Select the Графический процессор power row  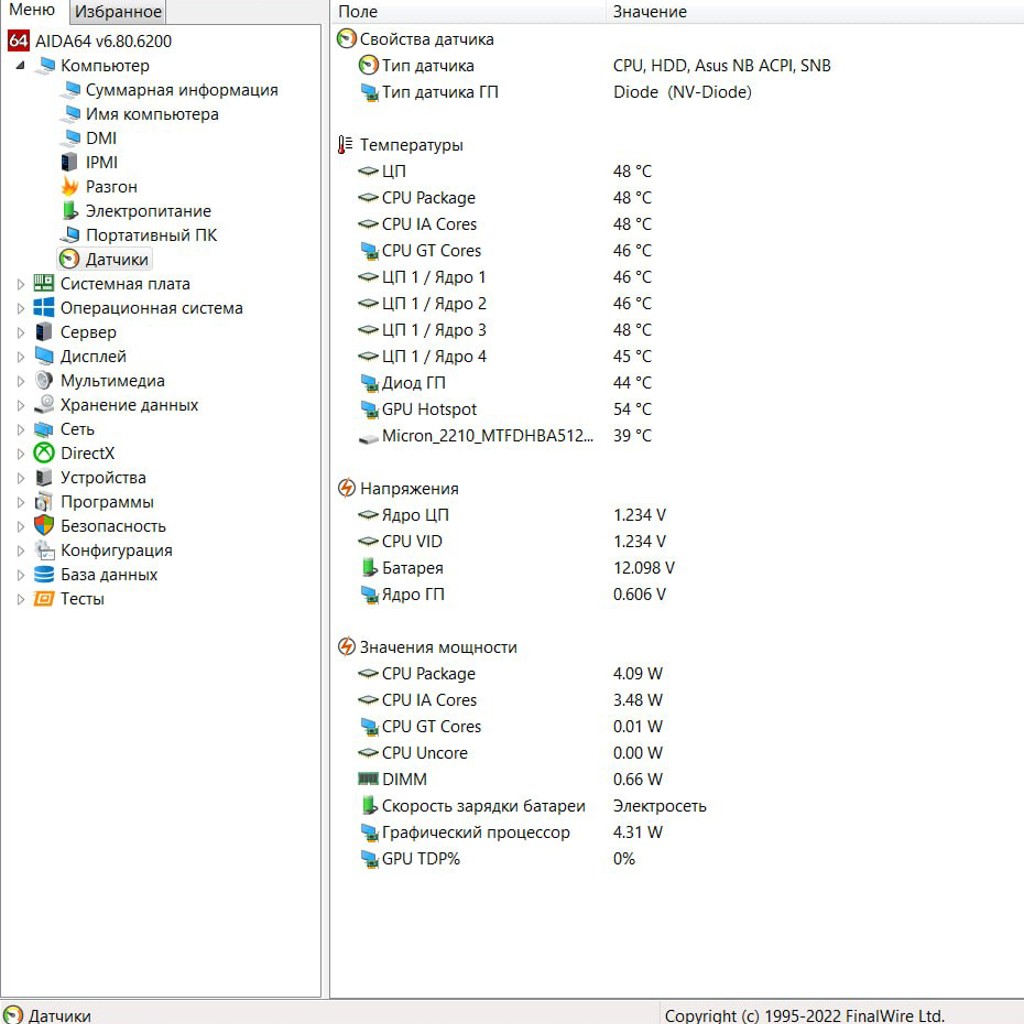(x=677, y=832)
